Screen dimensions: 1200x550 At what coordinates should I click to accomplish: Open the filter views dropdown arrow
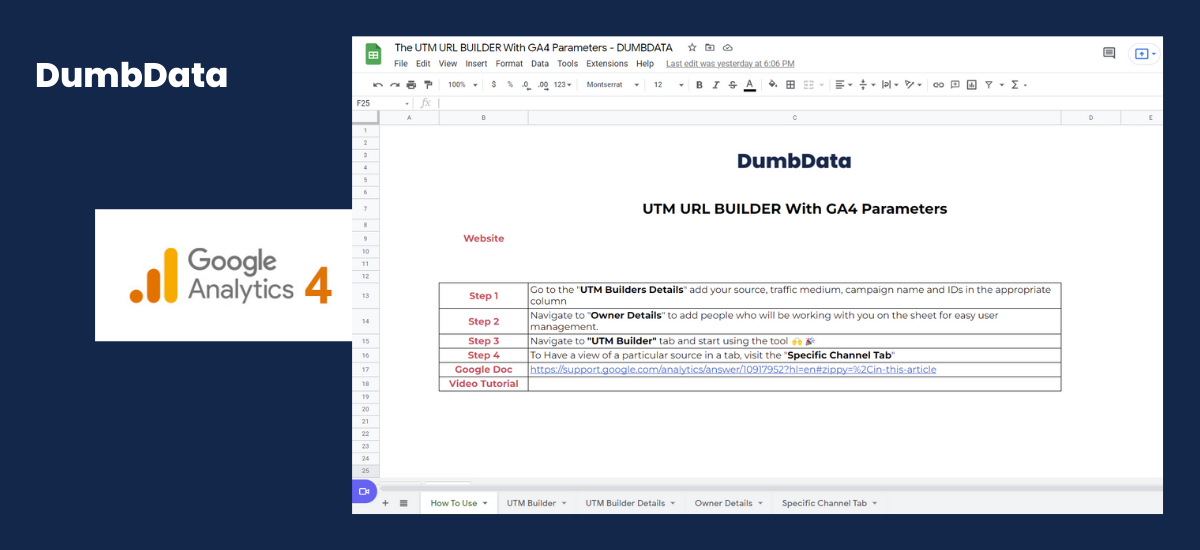(1002, 85)
